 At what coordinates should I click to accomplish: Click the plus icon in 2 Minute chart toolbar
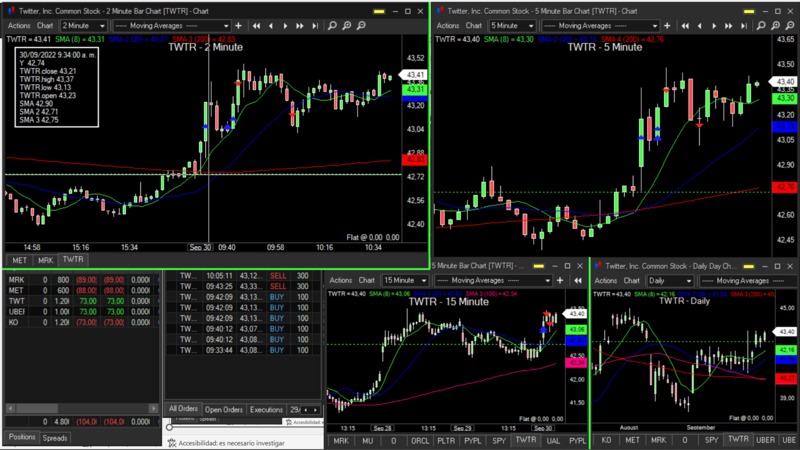tap(239, 25)
